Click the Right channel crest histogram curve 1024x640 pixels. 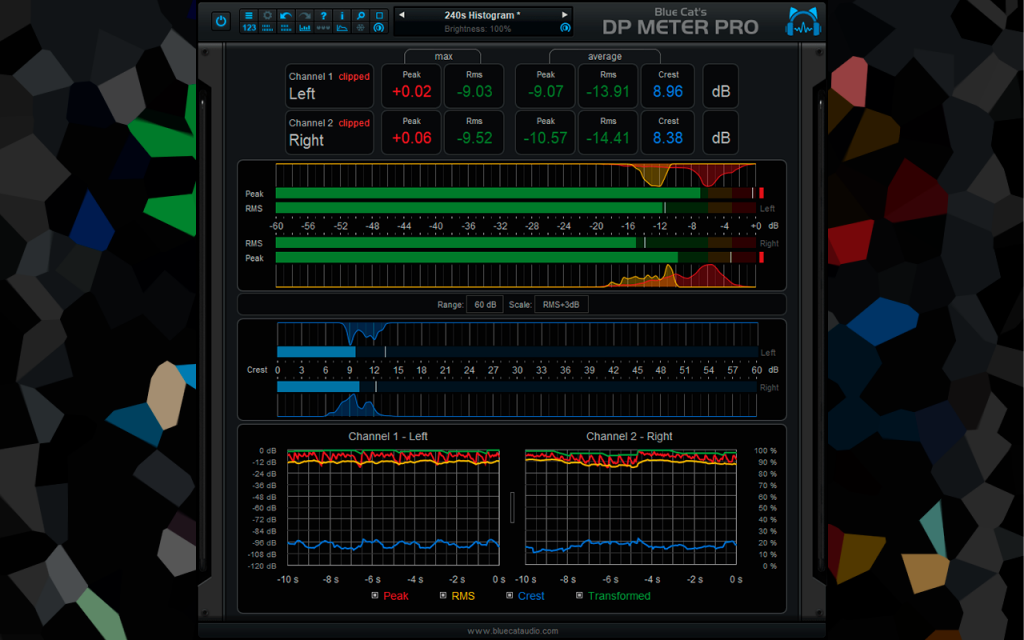click(x=517, y=405)
